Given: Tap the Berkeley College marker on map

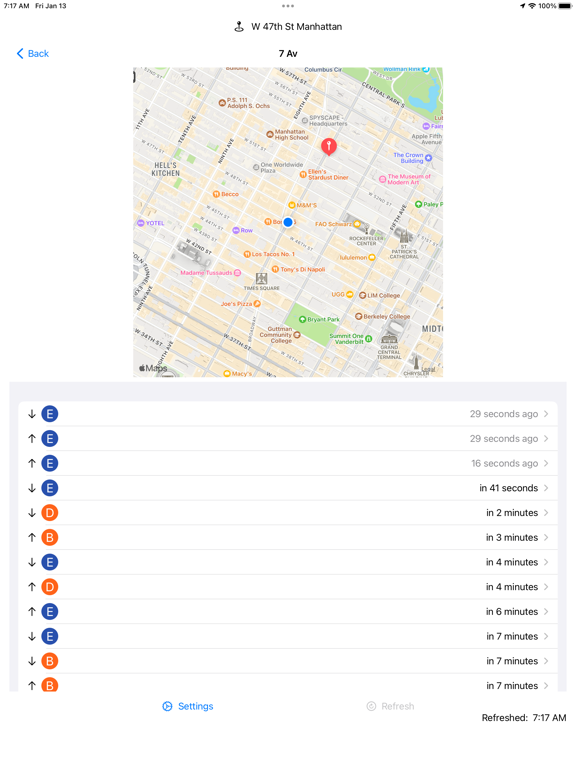Looking at the screenshot, I should coord(358,316).
